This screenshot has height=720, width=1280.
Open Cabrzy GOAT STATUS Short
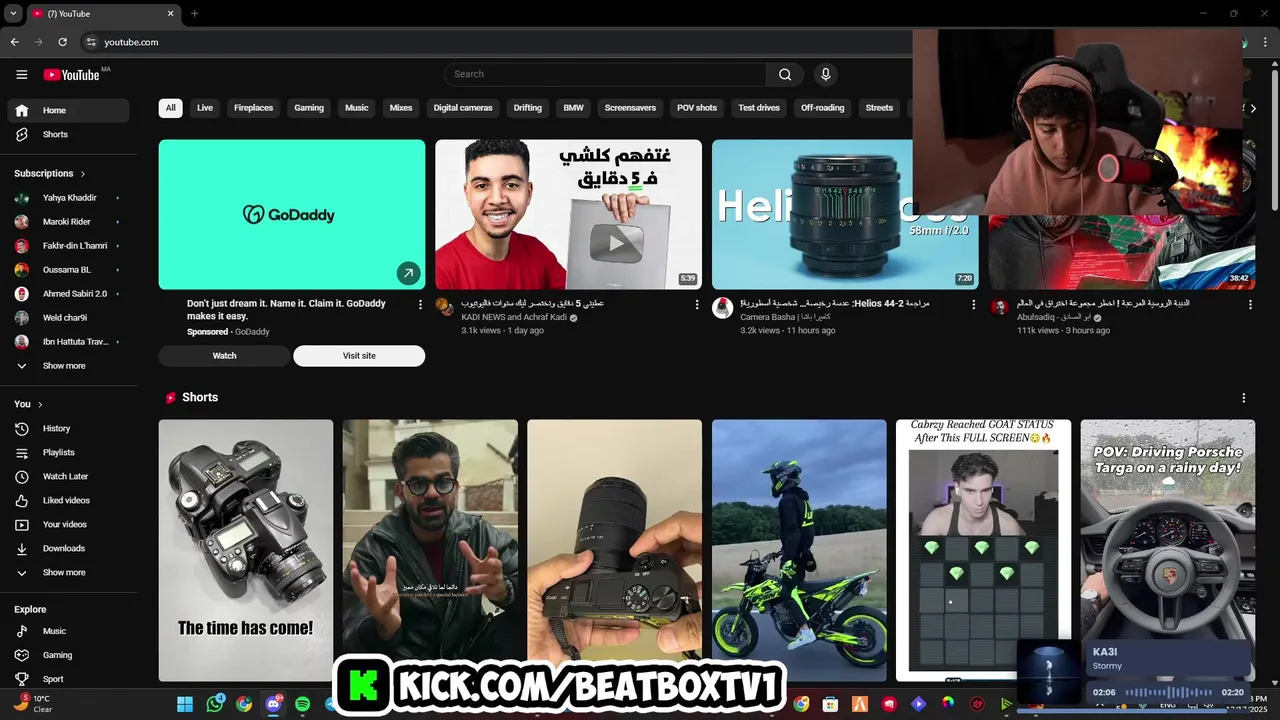pos(983,550)
